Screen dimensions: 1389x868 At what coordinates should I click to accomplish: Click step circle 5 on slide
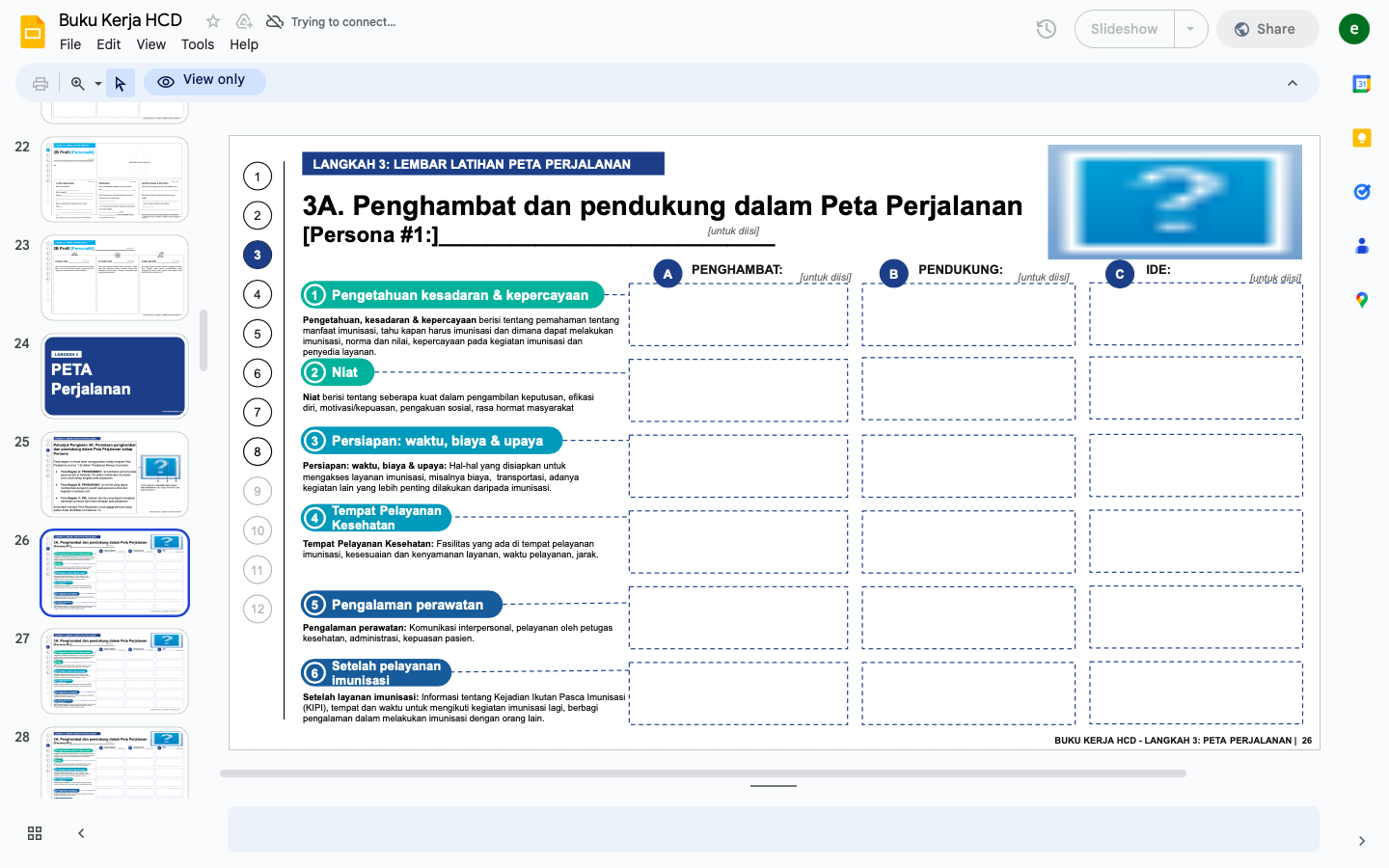258,334
